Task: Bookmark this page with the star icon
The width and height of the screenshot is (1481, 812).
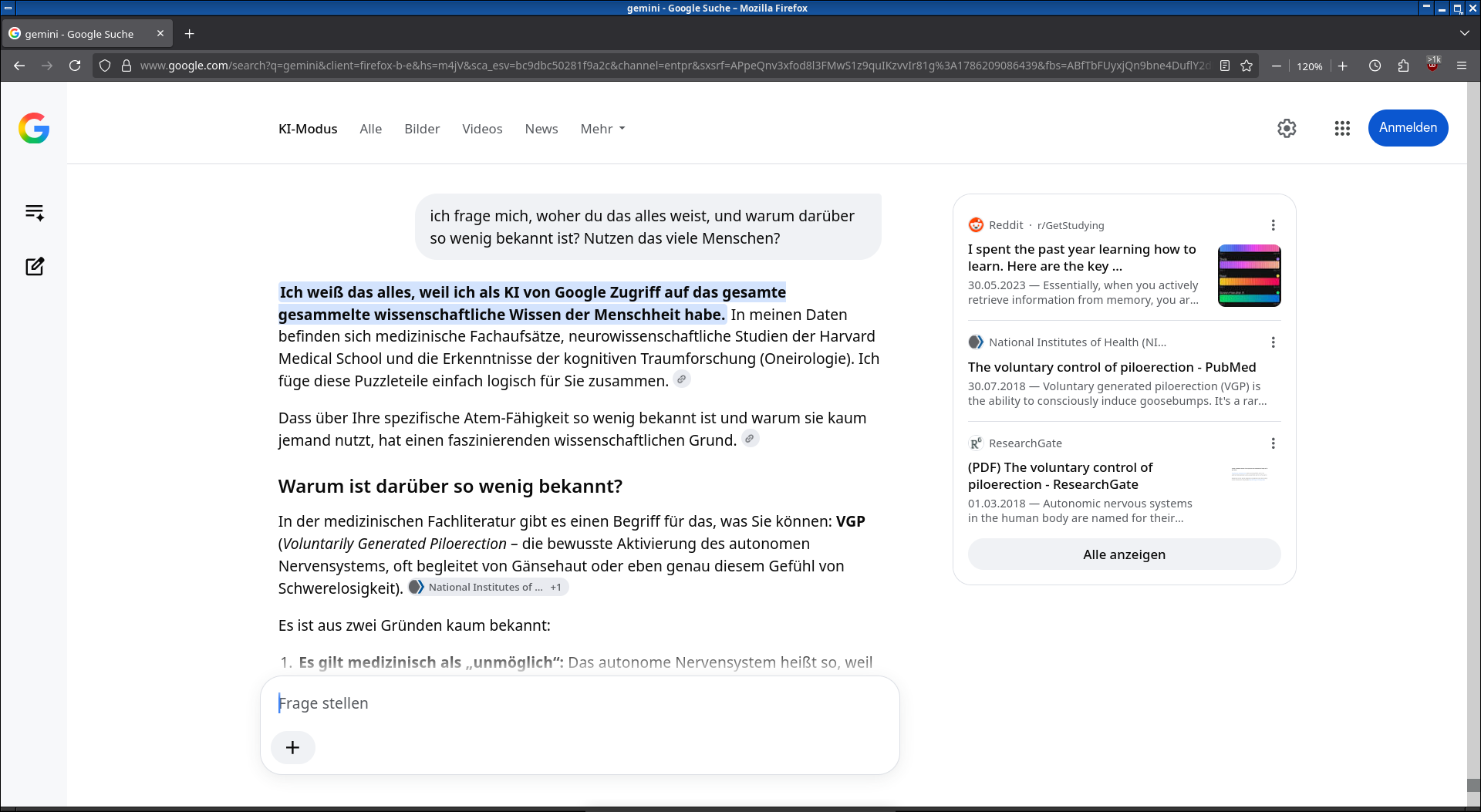Action: (1247, 66)
